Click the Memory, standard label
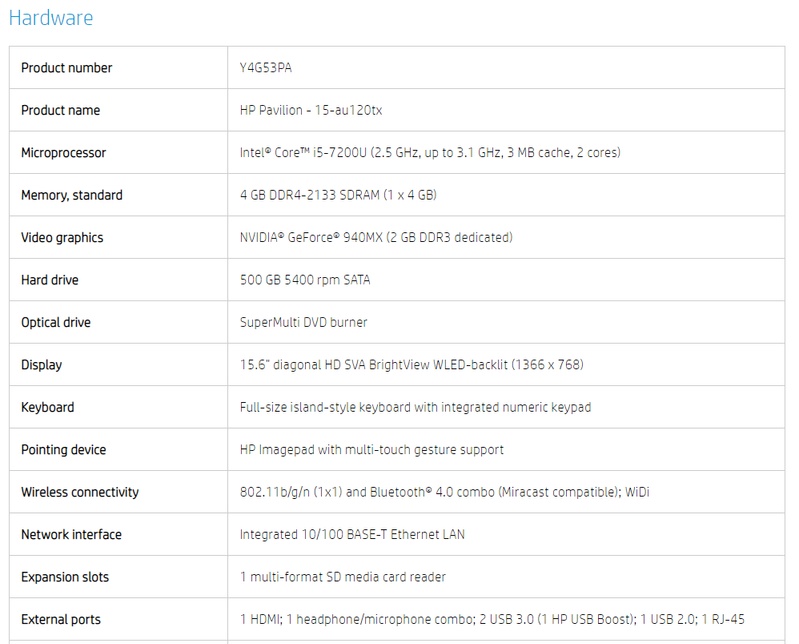The image size is (799, 644). [72, 195]
